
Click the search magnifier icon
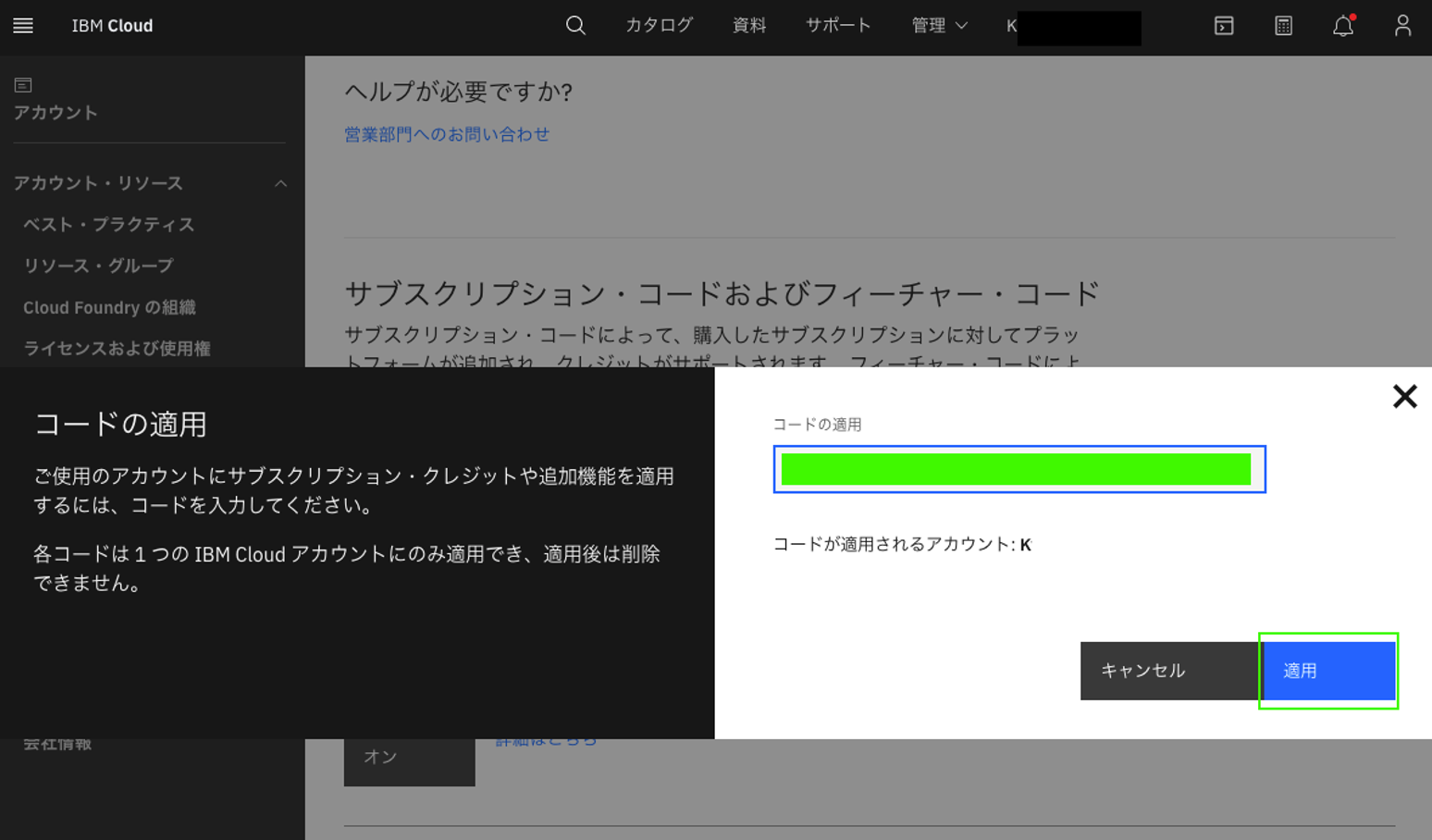(575, 26)
